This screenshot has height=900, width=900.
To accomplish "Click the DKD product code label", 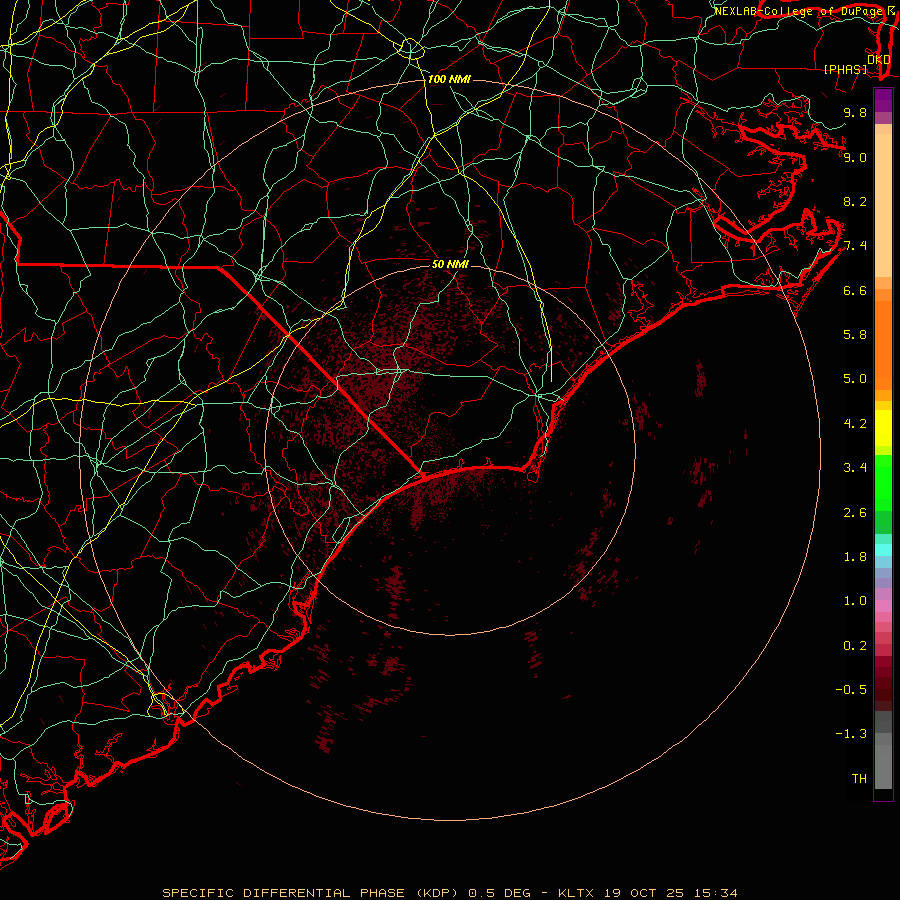I will tap(879, 59).
